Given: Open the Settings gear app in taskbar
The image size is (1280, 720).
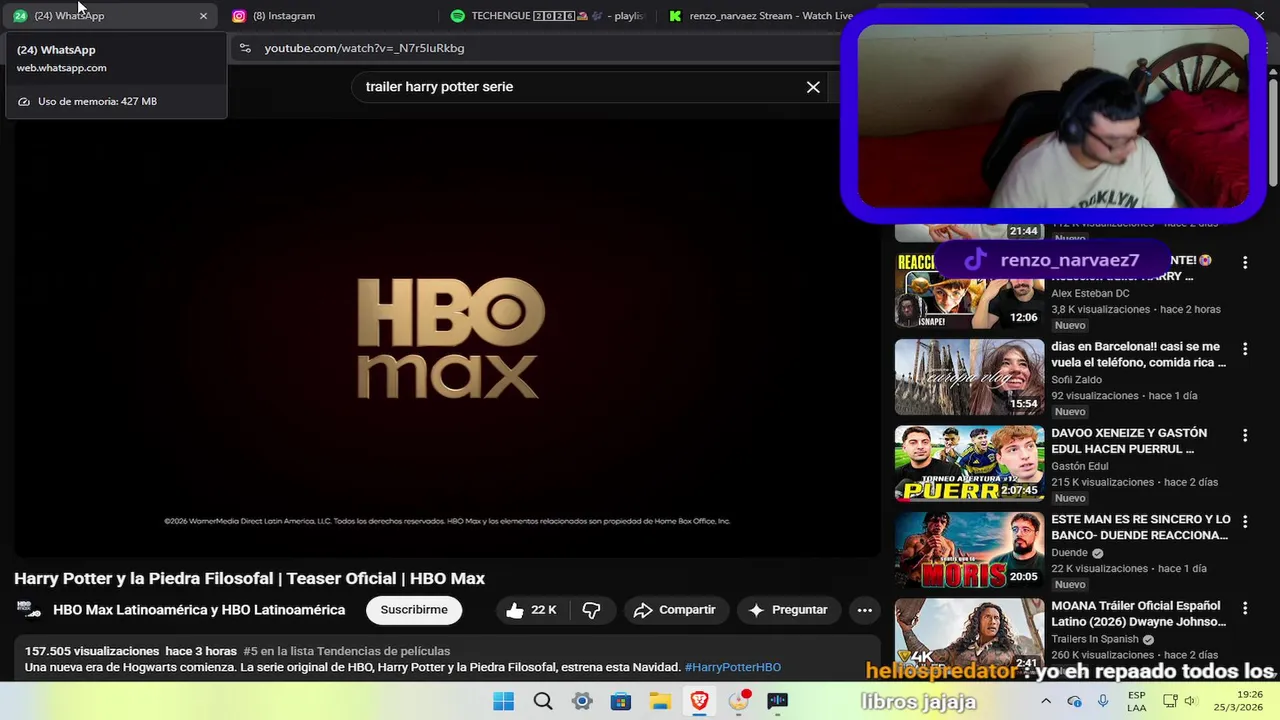Looking at the screenshot, I should pos(582,701).
